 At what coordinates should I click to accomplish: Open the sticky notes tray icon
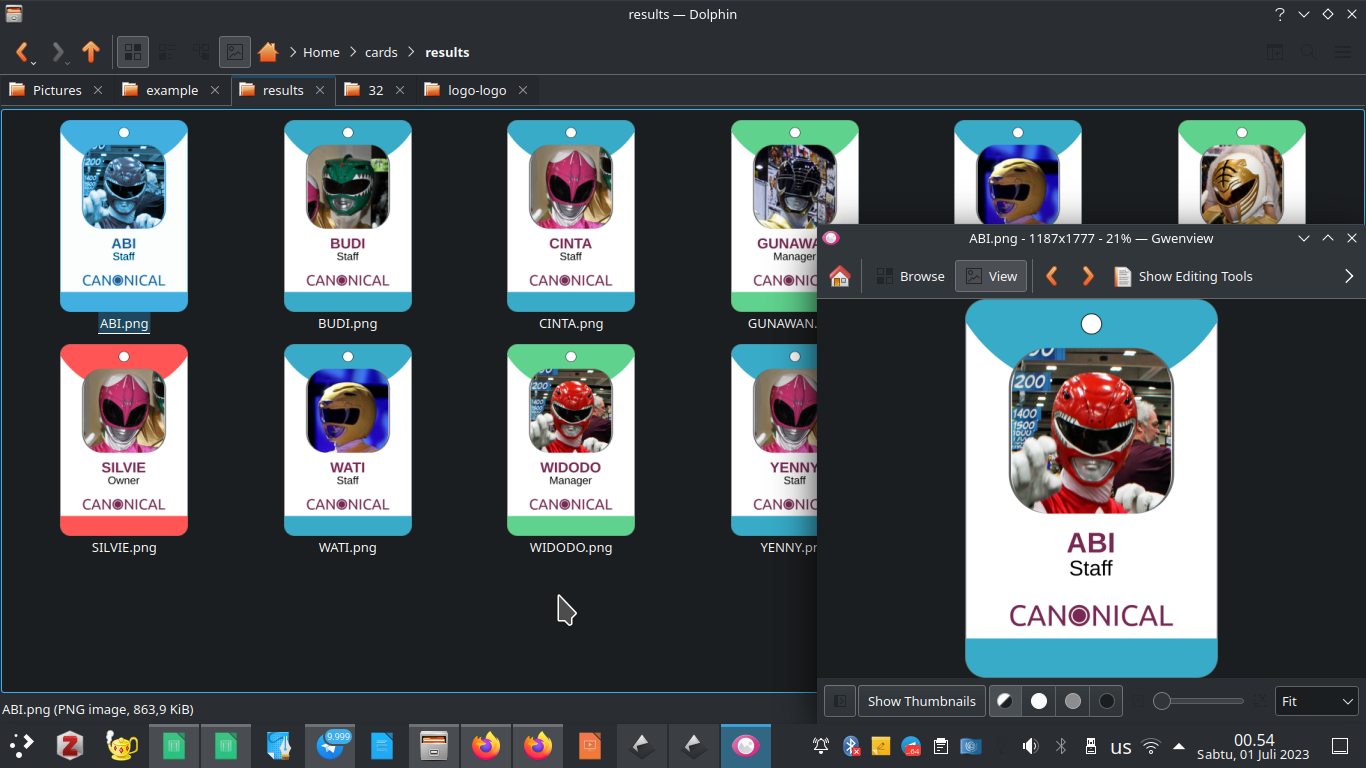click(x=881, y=746)
